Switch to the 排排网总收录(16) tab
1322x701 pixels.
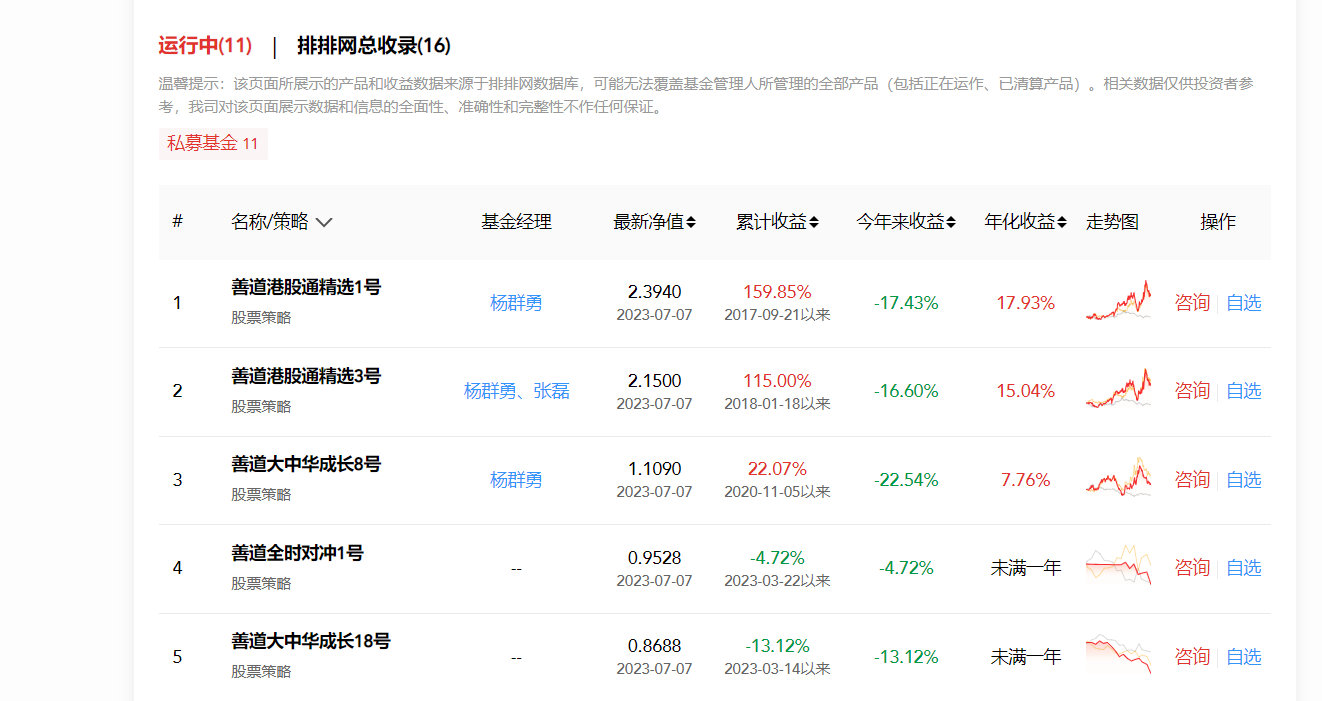point(372,45)
